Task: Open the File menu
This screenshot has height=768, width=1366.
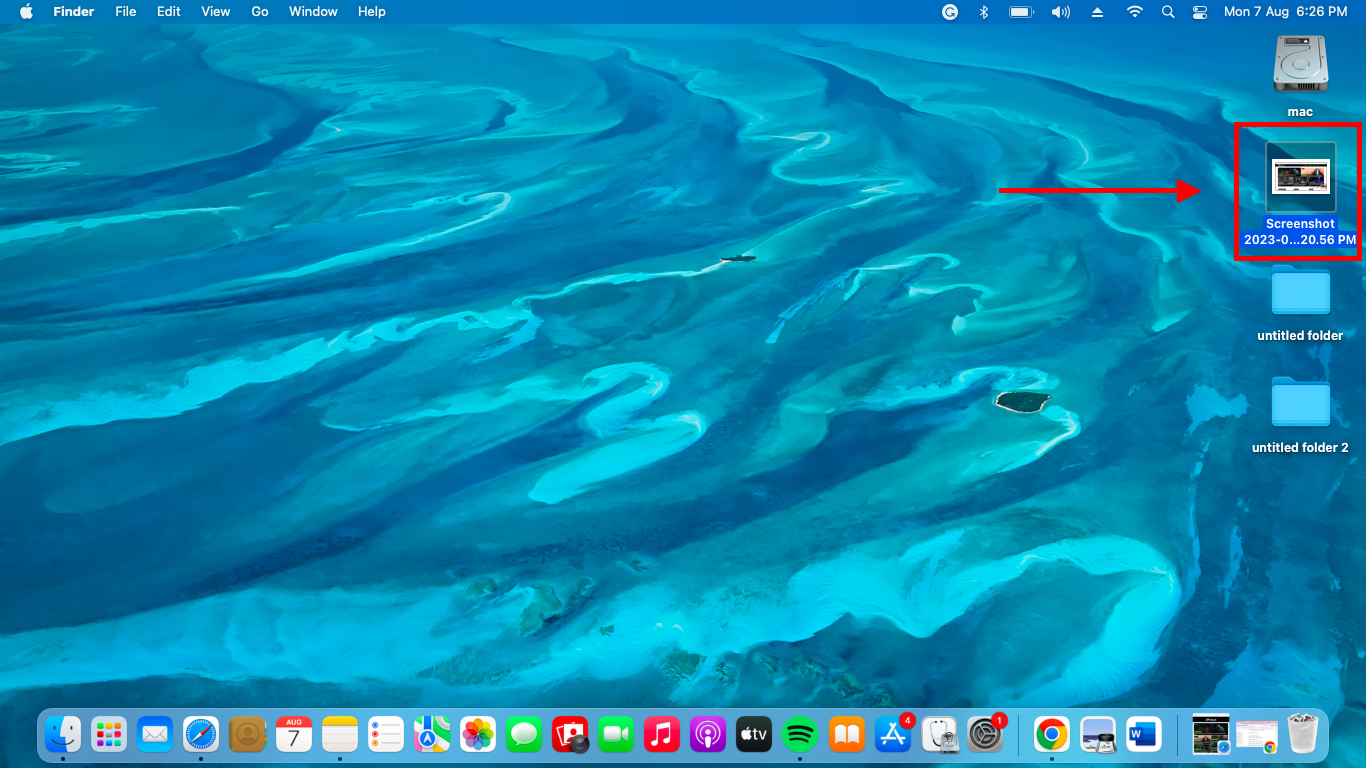Action: point(126,11)
